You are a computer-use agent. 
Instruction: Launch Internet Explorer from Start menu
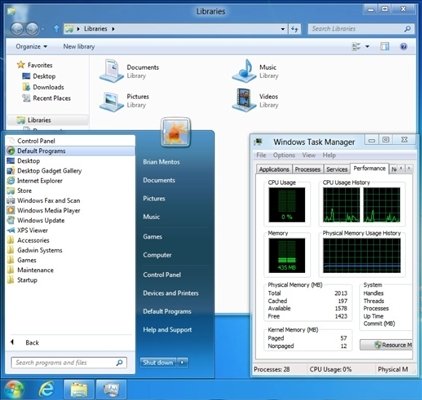coord(70,181)
